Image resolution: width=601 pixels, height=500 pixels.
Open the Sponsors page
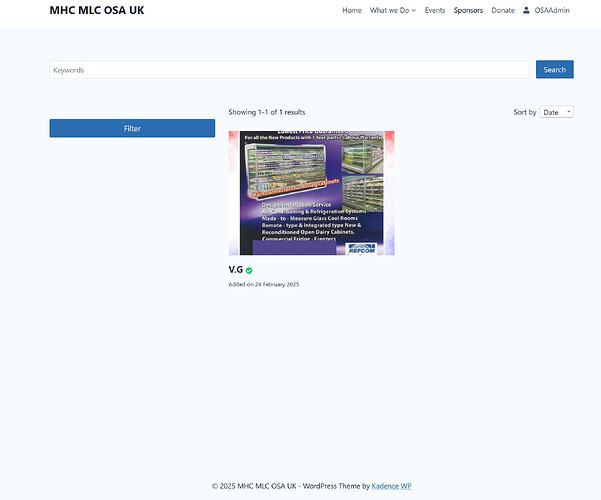click(x=468, y=10)
